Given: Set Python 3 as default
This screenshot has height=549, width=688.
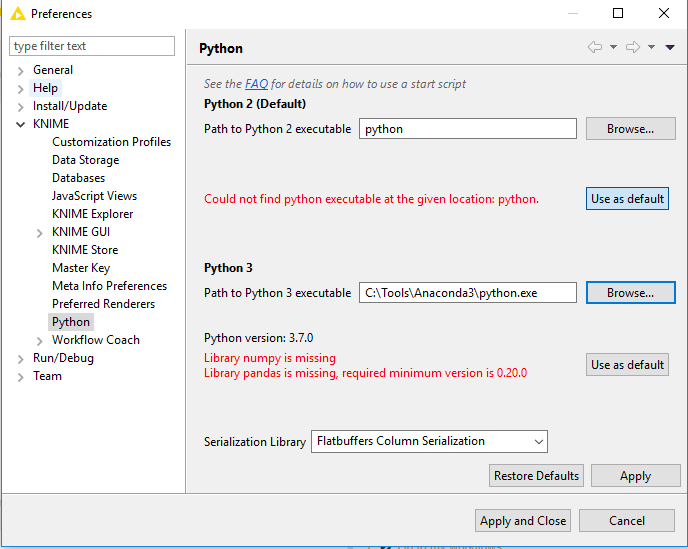Looking at the screenshot, I should (x=627, y=365).
